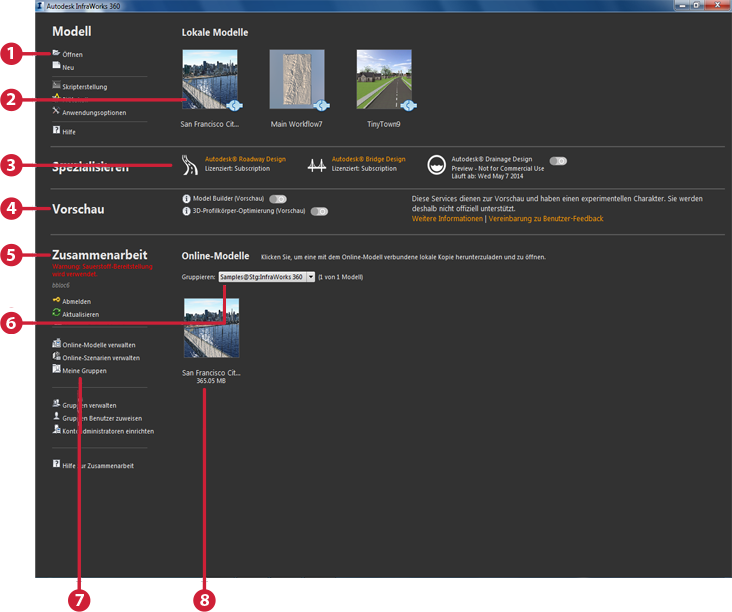Click the Hilfe question mark icon under Modell
The height and width of the screenshot is (612, 732).
click(56, 130)
